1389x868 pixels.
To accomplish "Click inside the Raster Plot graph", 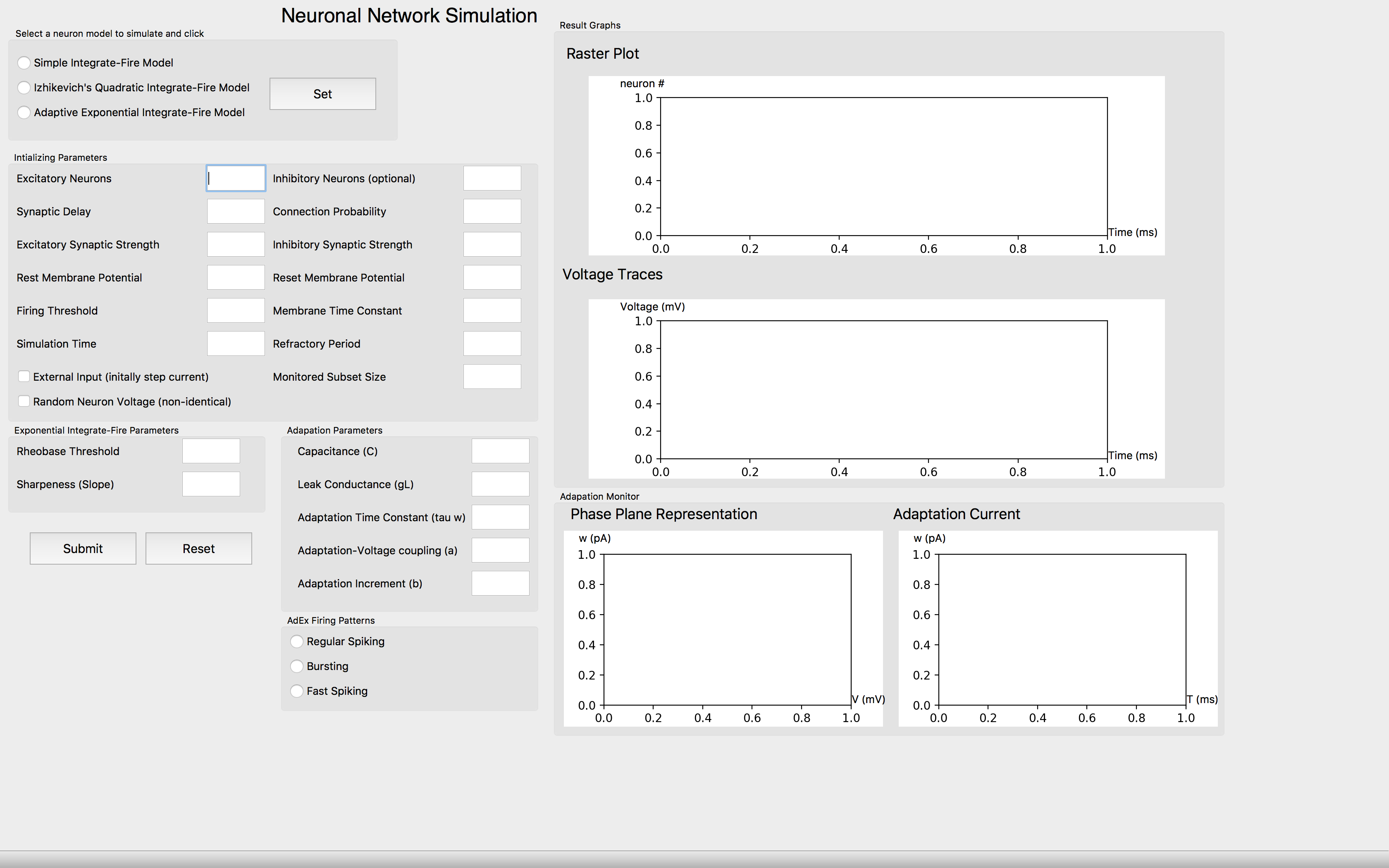I will click(x=884, y=167).
